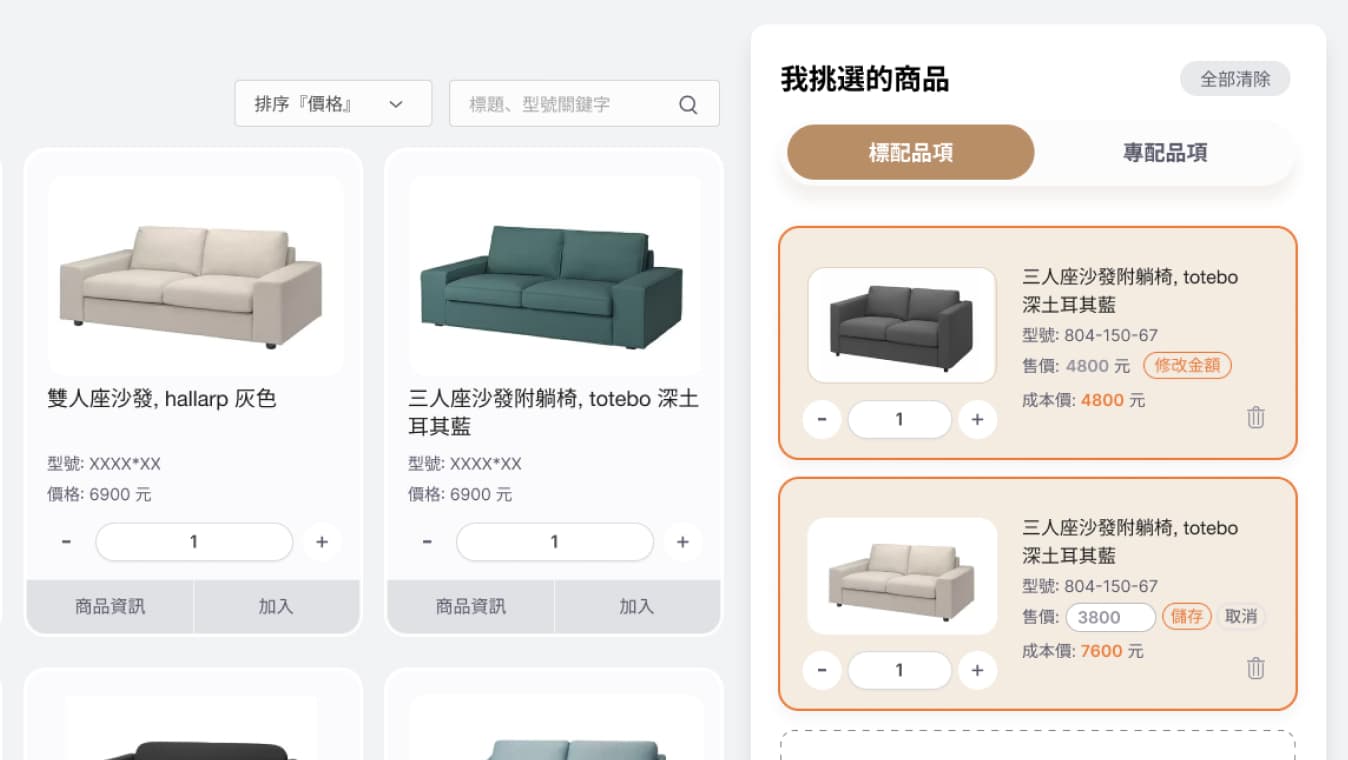This screenshot has width=1348, height=760.
Task: Open the 排序『價格』 sort dropdown
Action: (333, 104)
